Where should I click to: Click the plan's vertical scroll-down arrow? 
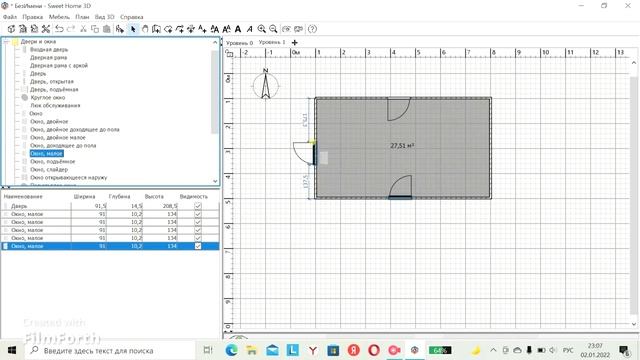click(633, 324)
